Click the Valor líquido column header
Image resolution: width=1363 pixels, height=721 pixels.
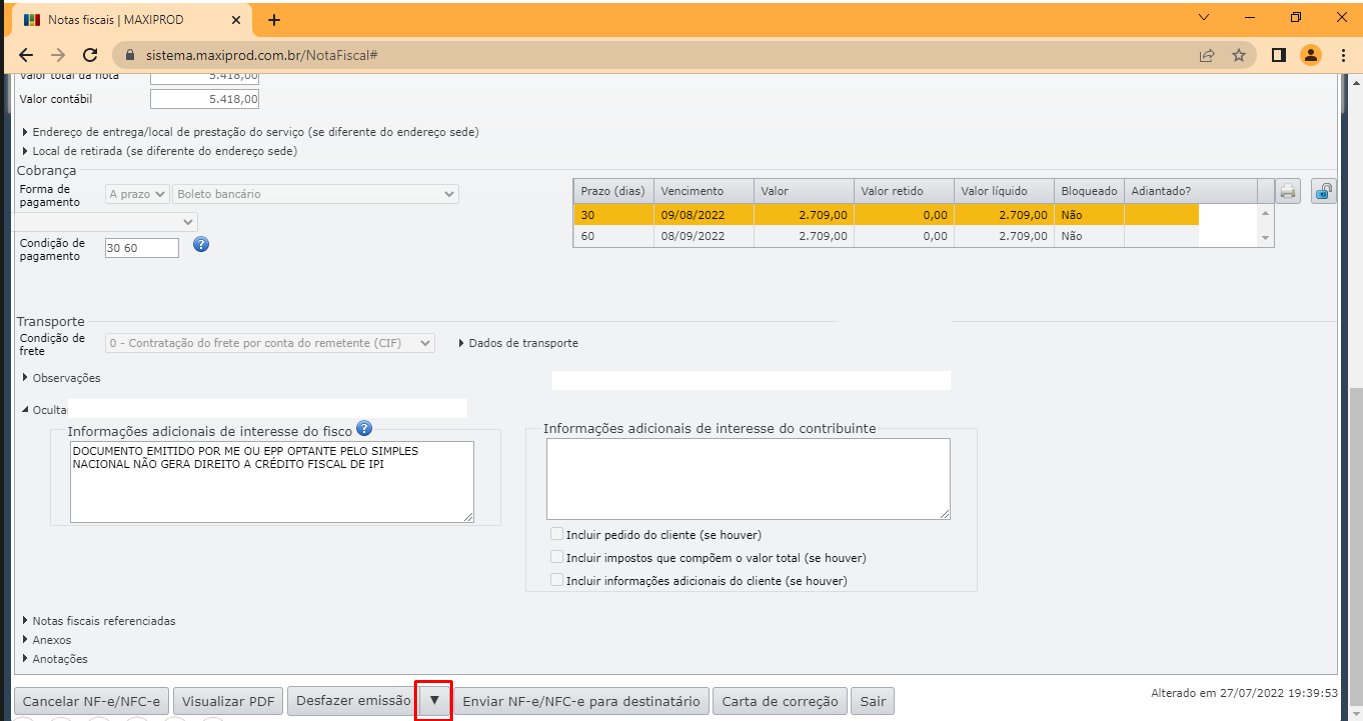pyautogui.click(x=1004, y=191)
